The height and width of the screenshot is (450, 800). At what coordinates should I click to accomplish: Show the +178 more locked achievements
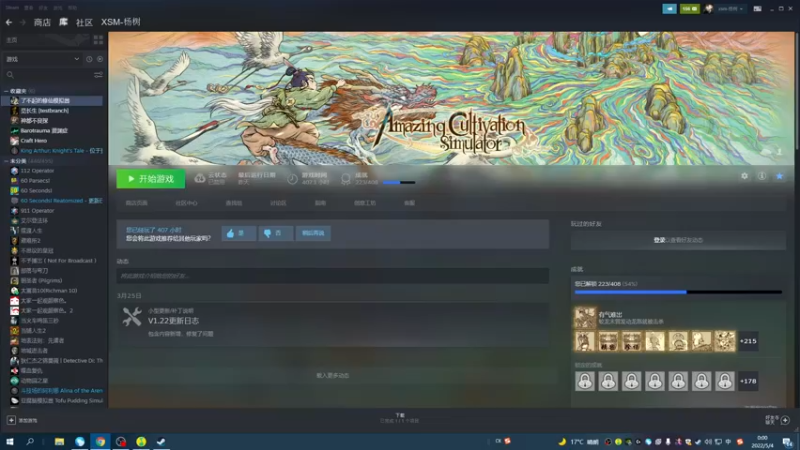(748, 381)
